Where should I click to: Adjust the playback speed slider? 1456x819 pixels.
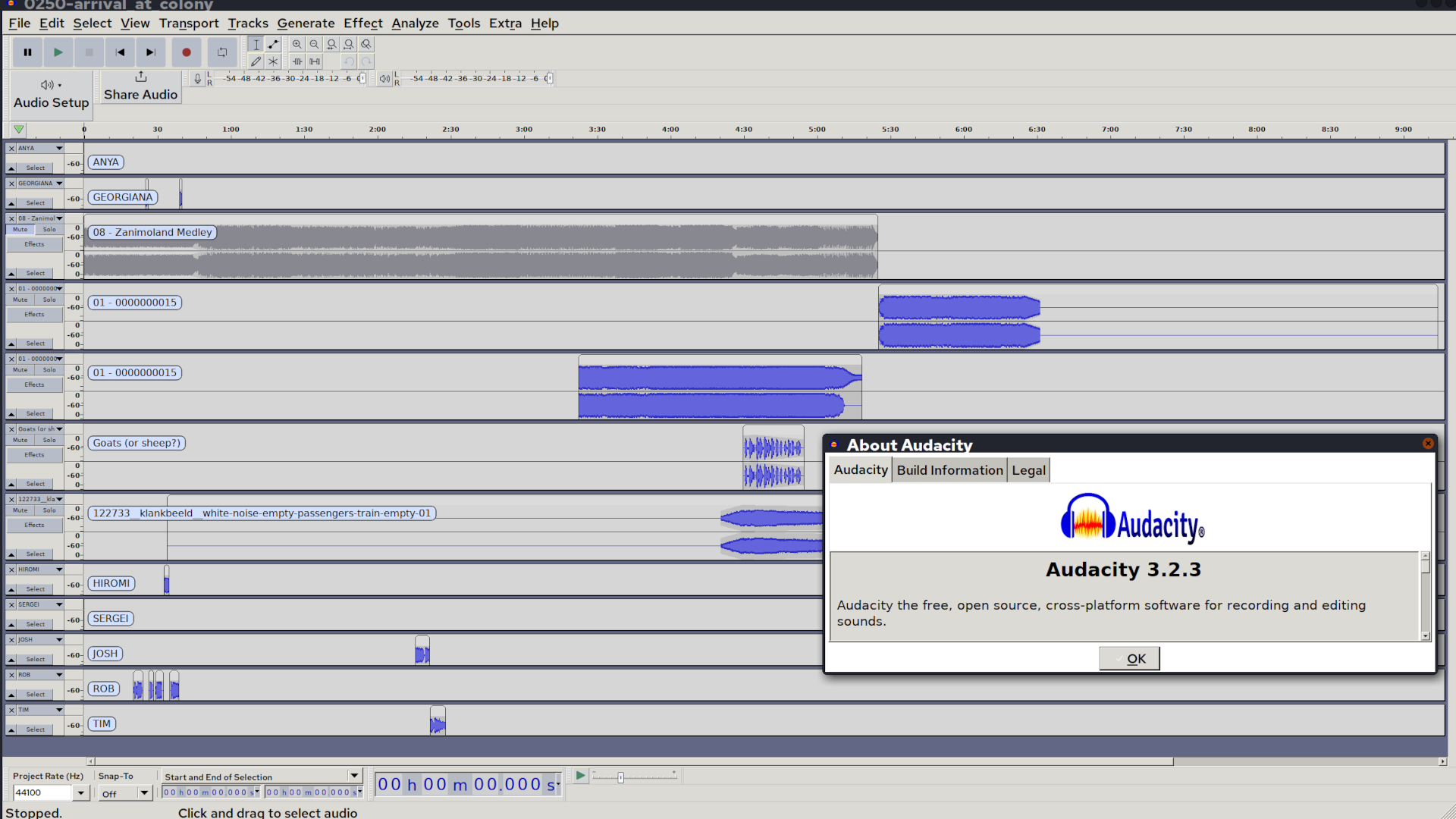(x=620, y=777)
